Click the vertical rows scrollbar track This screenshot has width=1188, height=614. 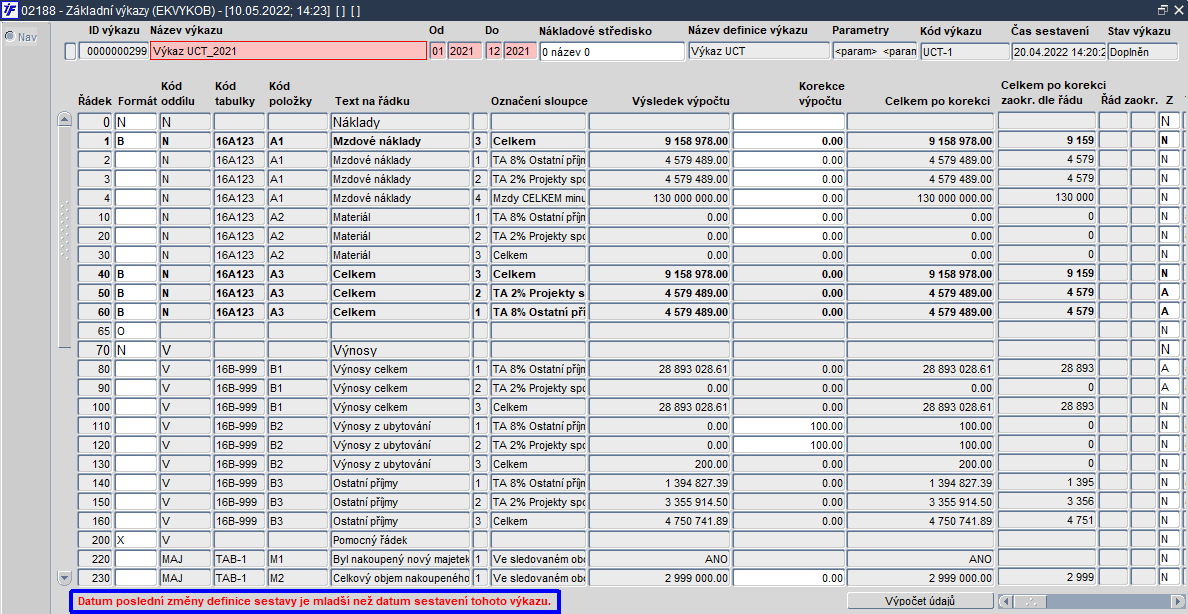[64, 455]
